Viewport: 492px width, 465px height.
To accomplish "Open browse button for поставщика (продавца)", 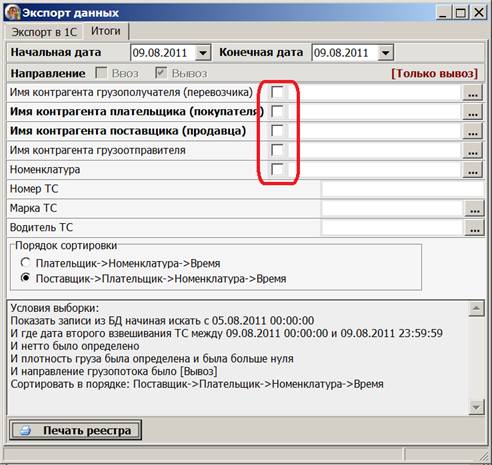I will pos(472,131).
